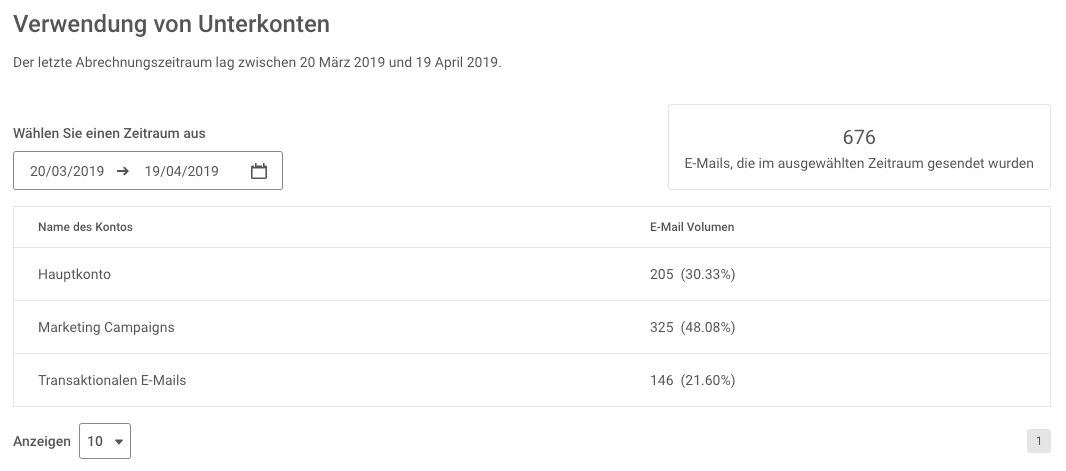This screenshot has height=471, width=1066.
Task: Select start date 20/03/2019 field
Action: pos(67,171)
